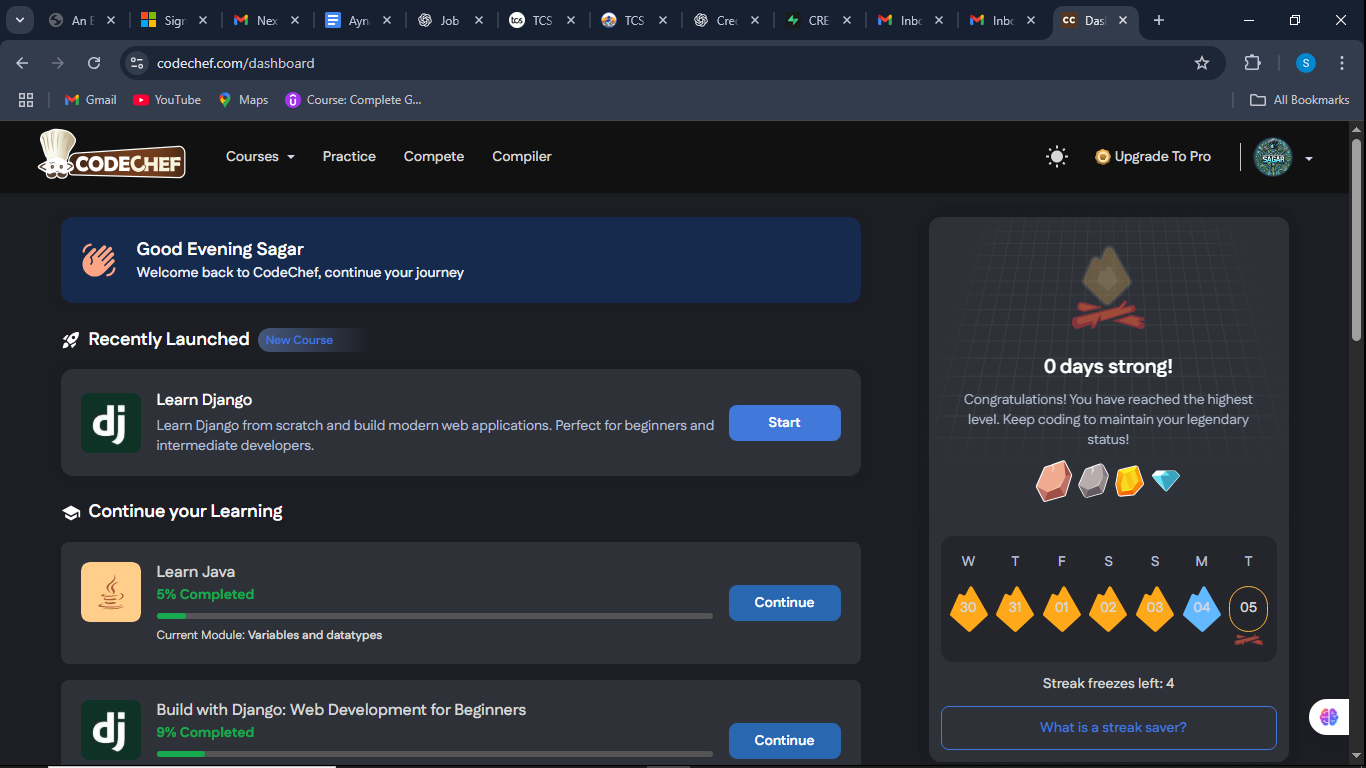Switch to the Nex Gmail tab
Viewport: 1366px width, 768px height.
(x=266, y=20)
